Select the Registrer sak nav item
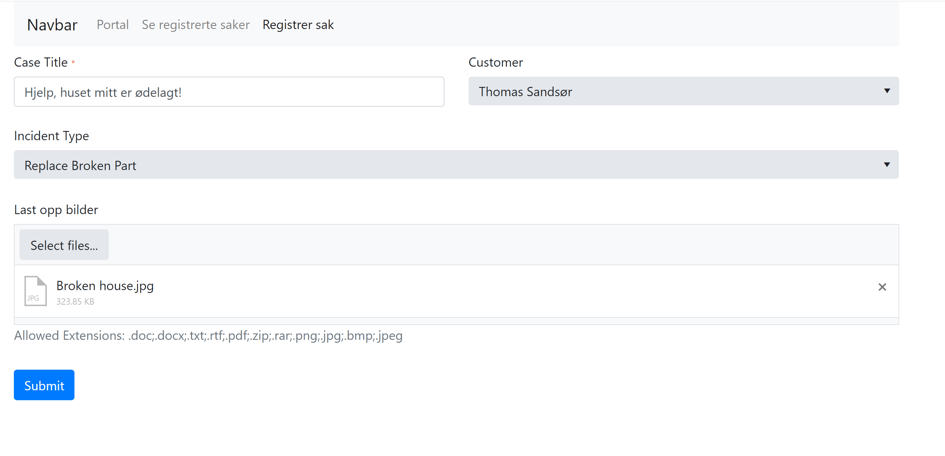945x456 pixels. [298, 25]
